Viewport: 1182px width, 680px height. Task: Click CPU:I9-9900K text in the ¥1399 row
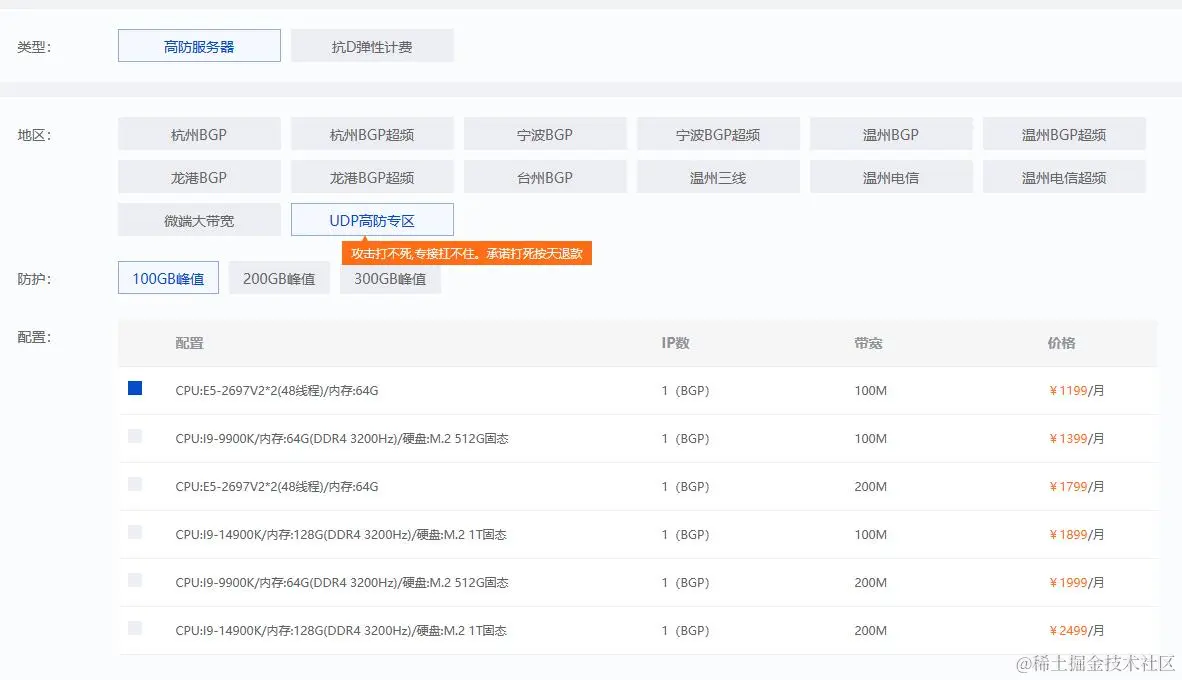click(342, 439)
